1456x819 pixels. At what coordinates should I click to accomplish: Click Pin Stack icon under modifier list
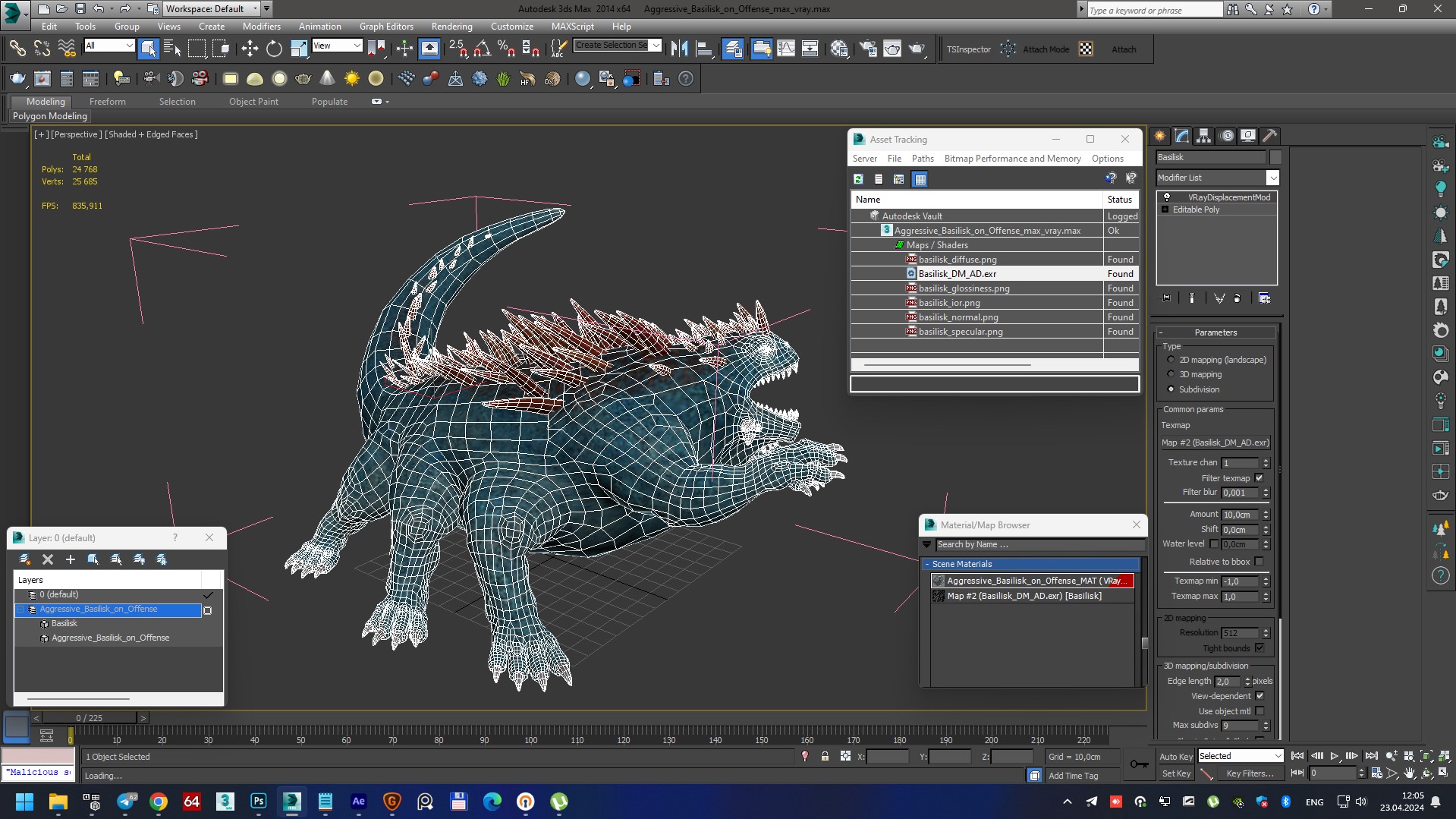click(1166, 298)
